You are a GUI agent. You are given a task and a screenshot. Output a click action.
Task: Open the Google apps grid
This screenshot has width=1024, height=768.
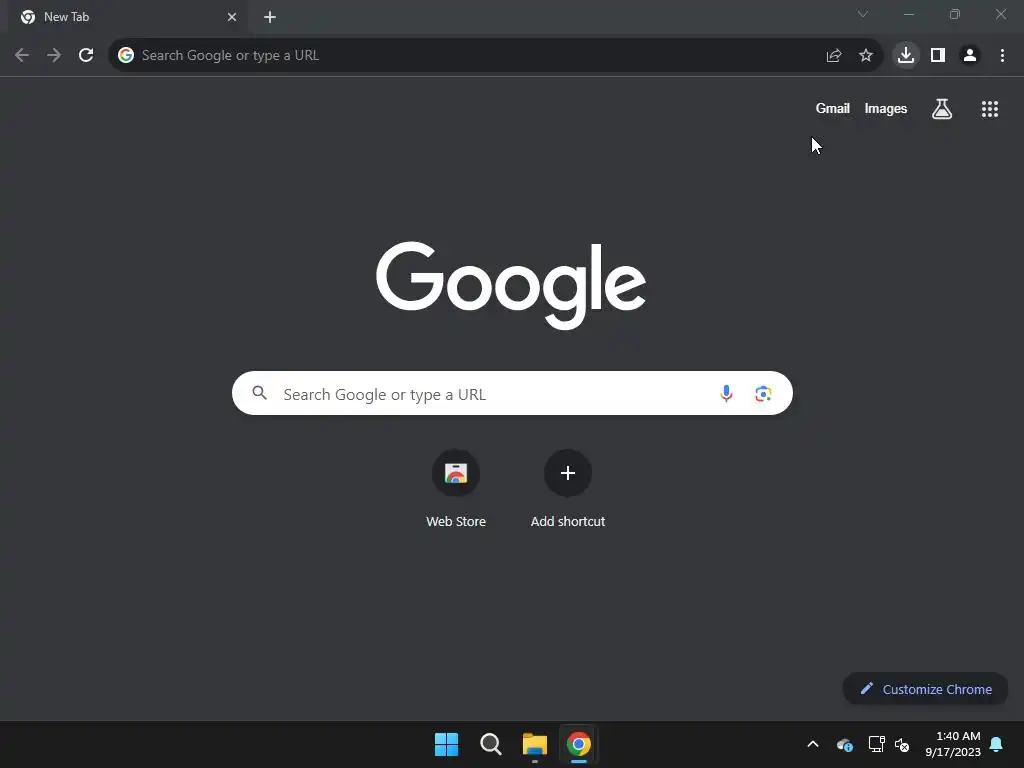[x=990, y=109]
